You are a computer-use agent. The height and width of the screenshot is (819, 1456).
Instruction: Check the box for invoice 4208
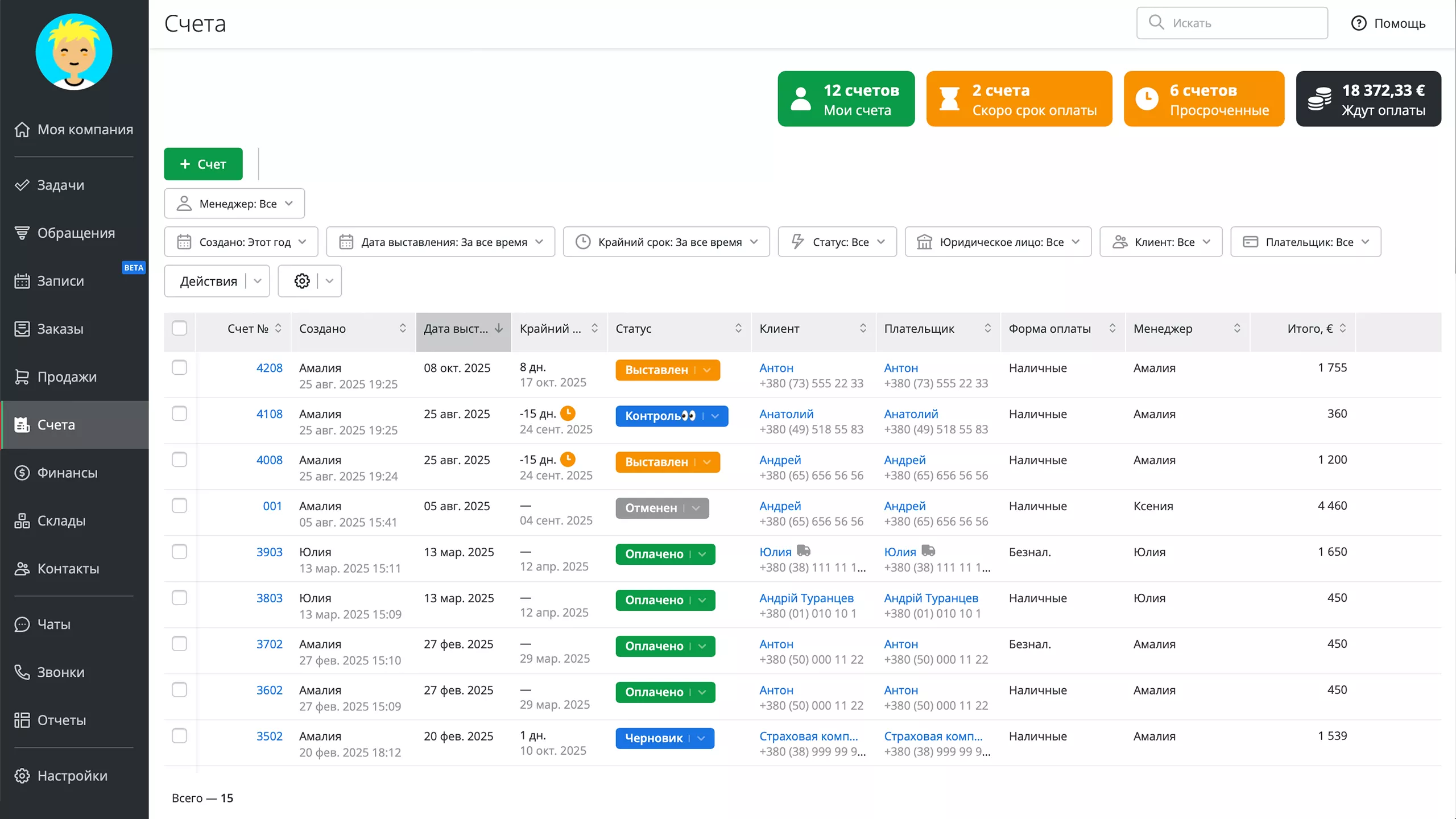pyautogui.click(x=179, y=368)
